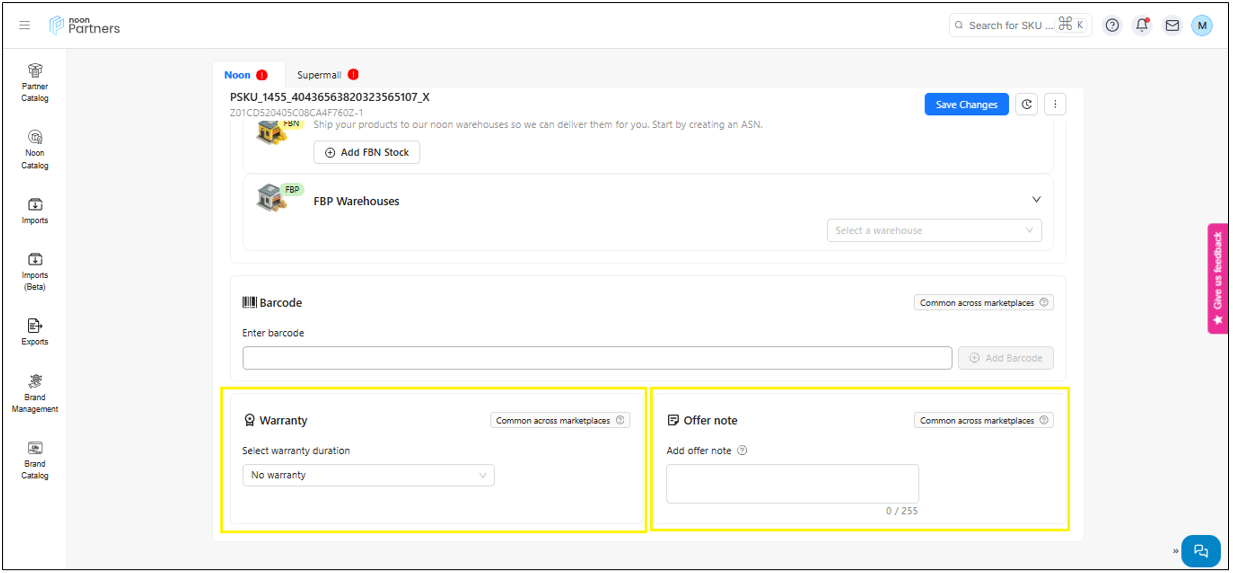This screenshot has height=573, width=1233.
Task: Click the help question mark icon
Action: click(x=1112, y=26)
